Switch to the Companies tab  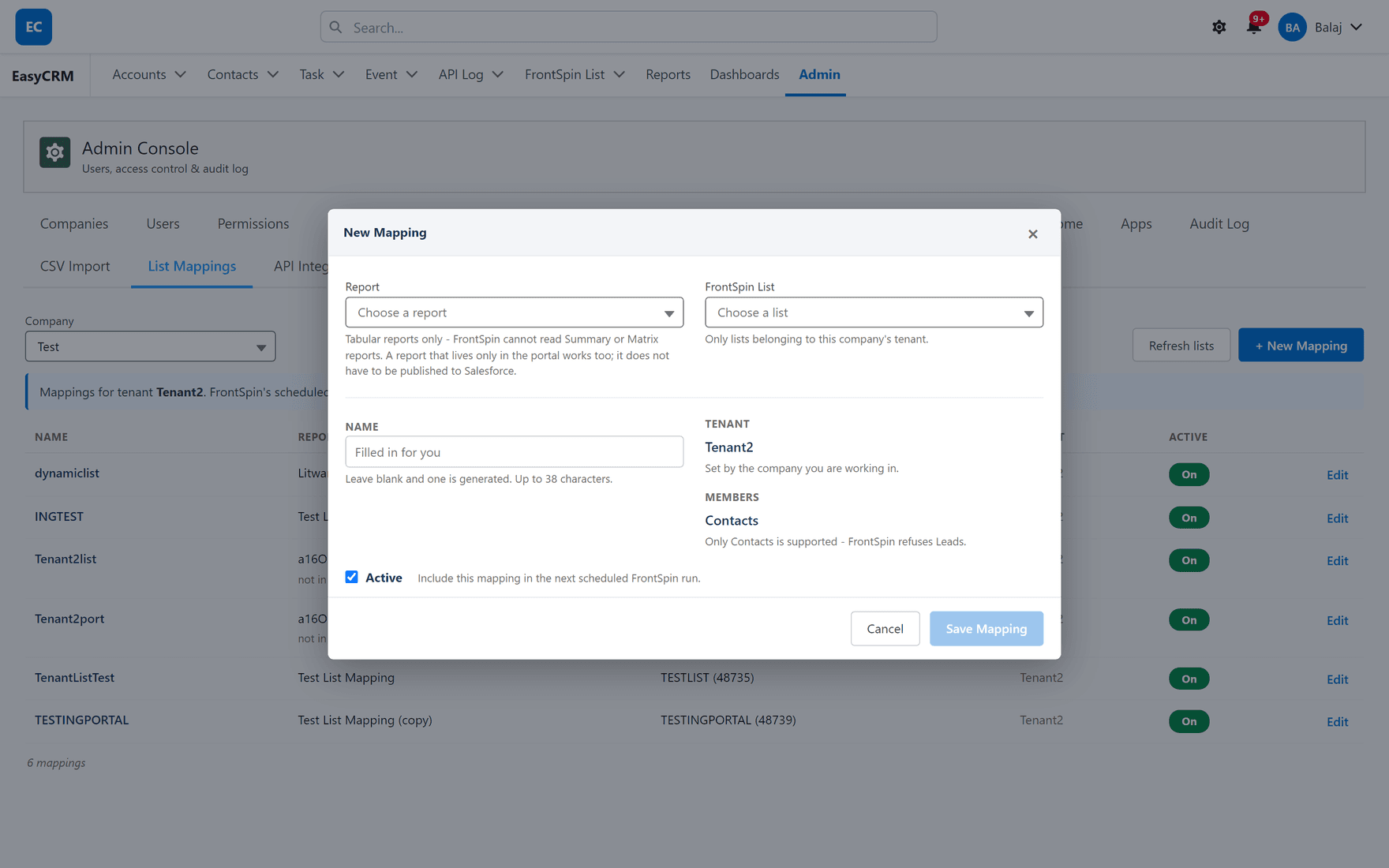(74, 223)
